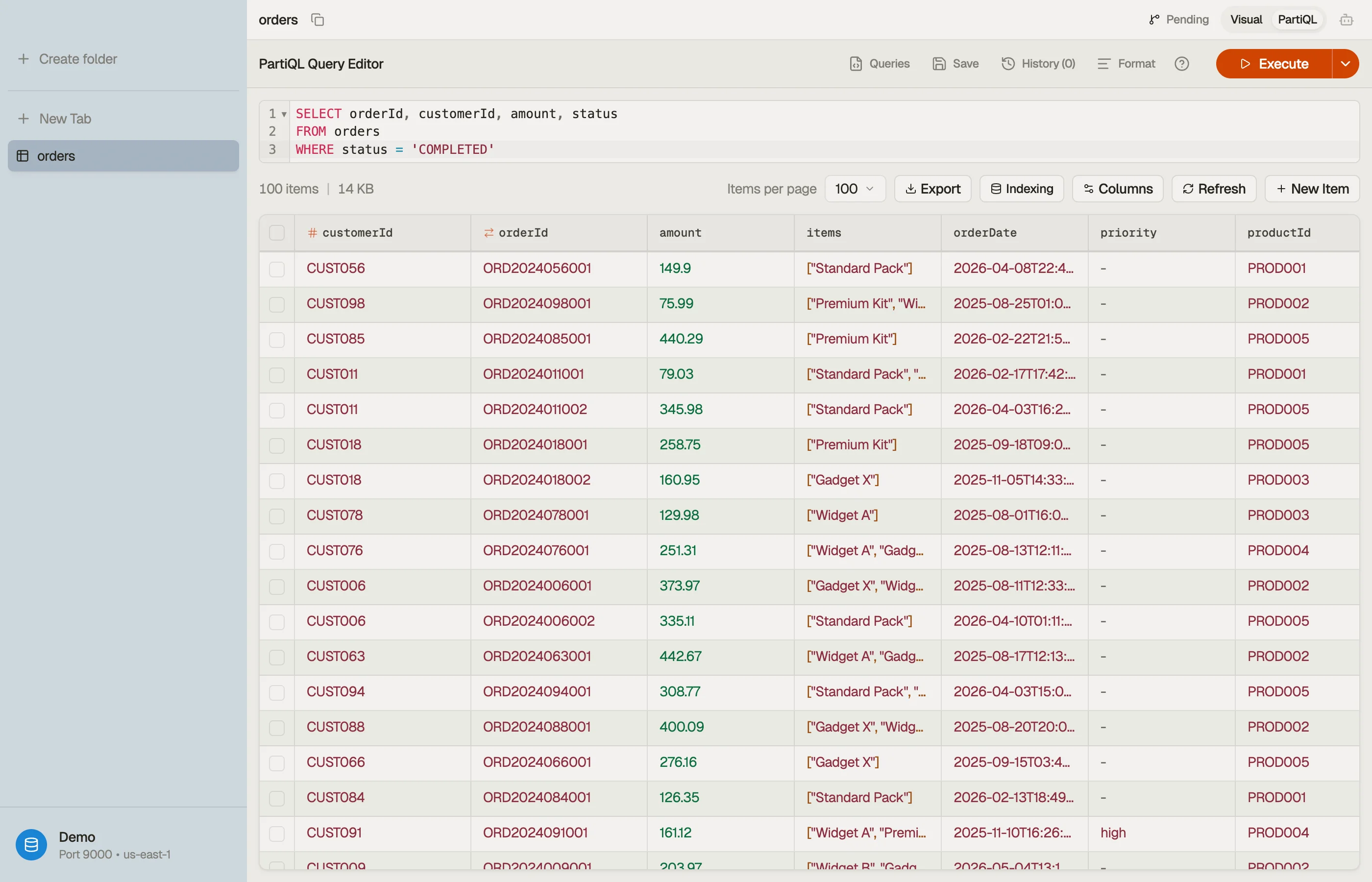Toggle the select-all checkbox in table header

pyautogui.click(x=276, y=233)
